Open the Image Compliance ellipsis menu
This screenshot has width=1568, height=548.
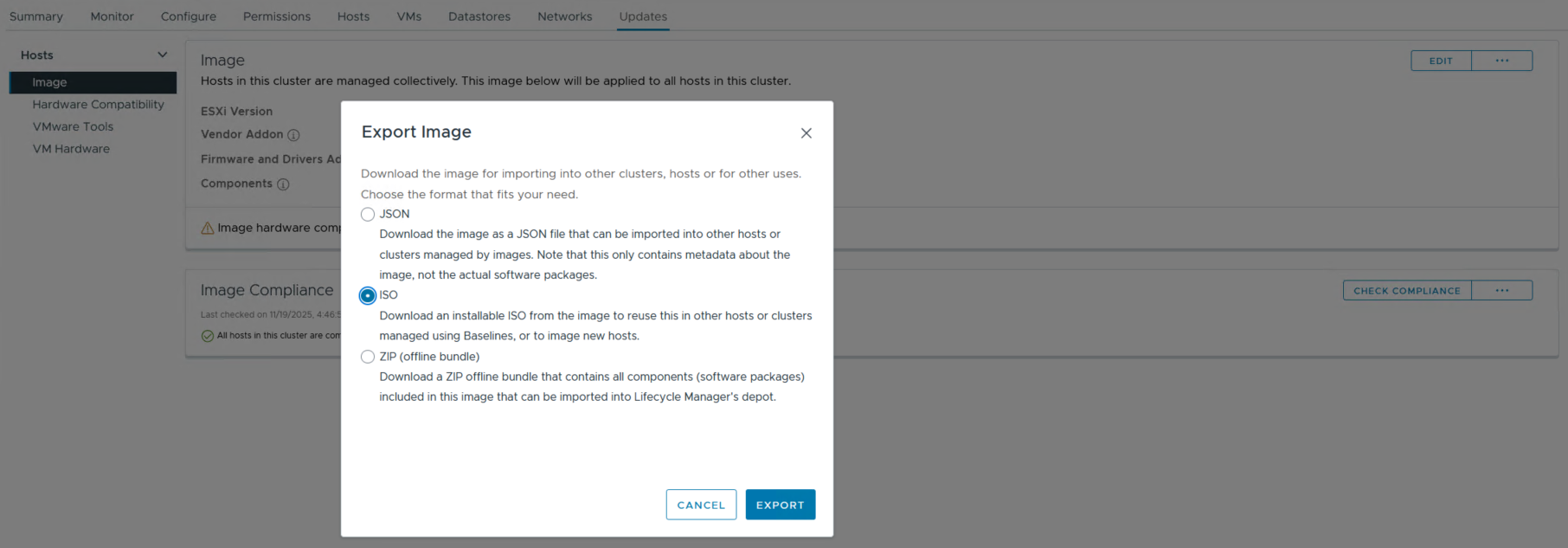click(x=1501, y=291)
